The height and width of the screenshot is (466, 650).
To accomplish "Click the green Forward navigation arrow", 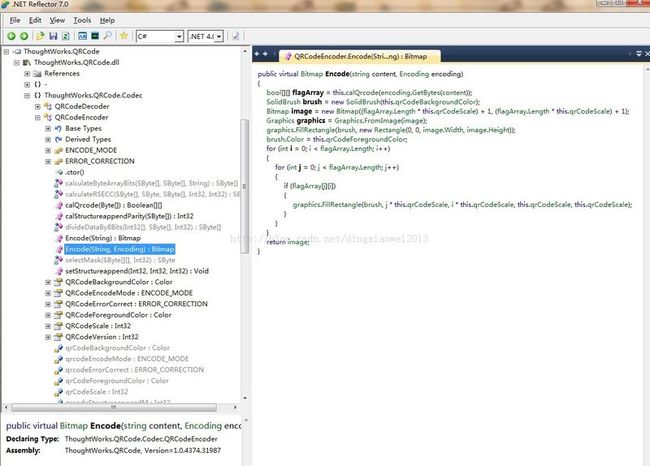I will coord(24,36).
